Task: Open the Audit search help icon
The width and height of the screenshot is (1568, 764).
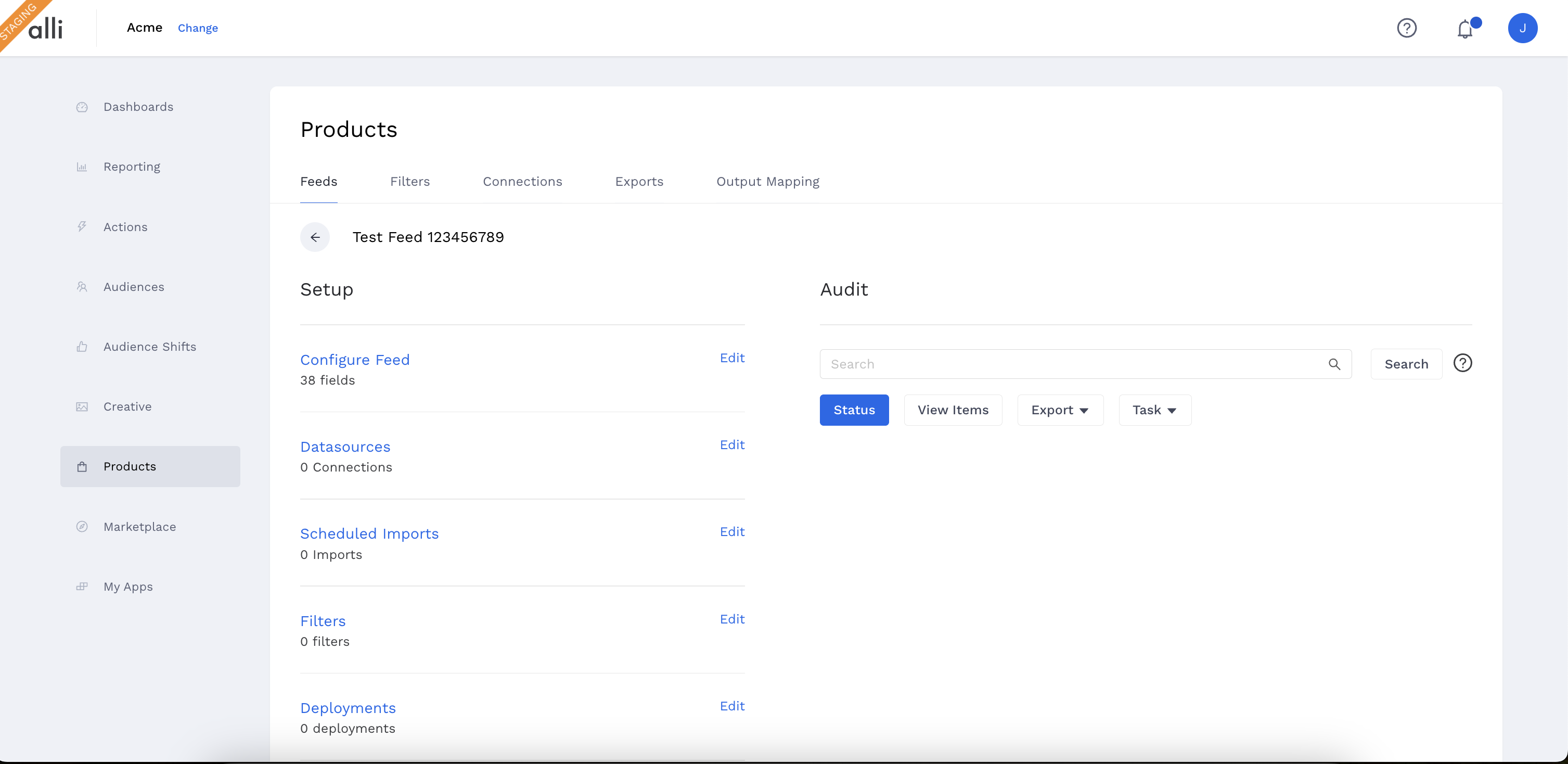Action: [x=1463, y=363]
